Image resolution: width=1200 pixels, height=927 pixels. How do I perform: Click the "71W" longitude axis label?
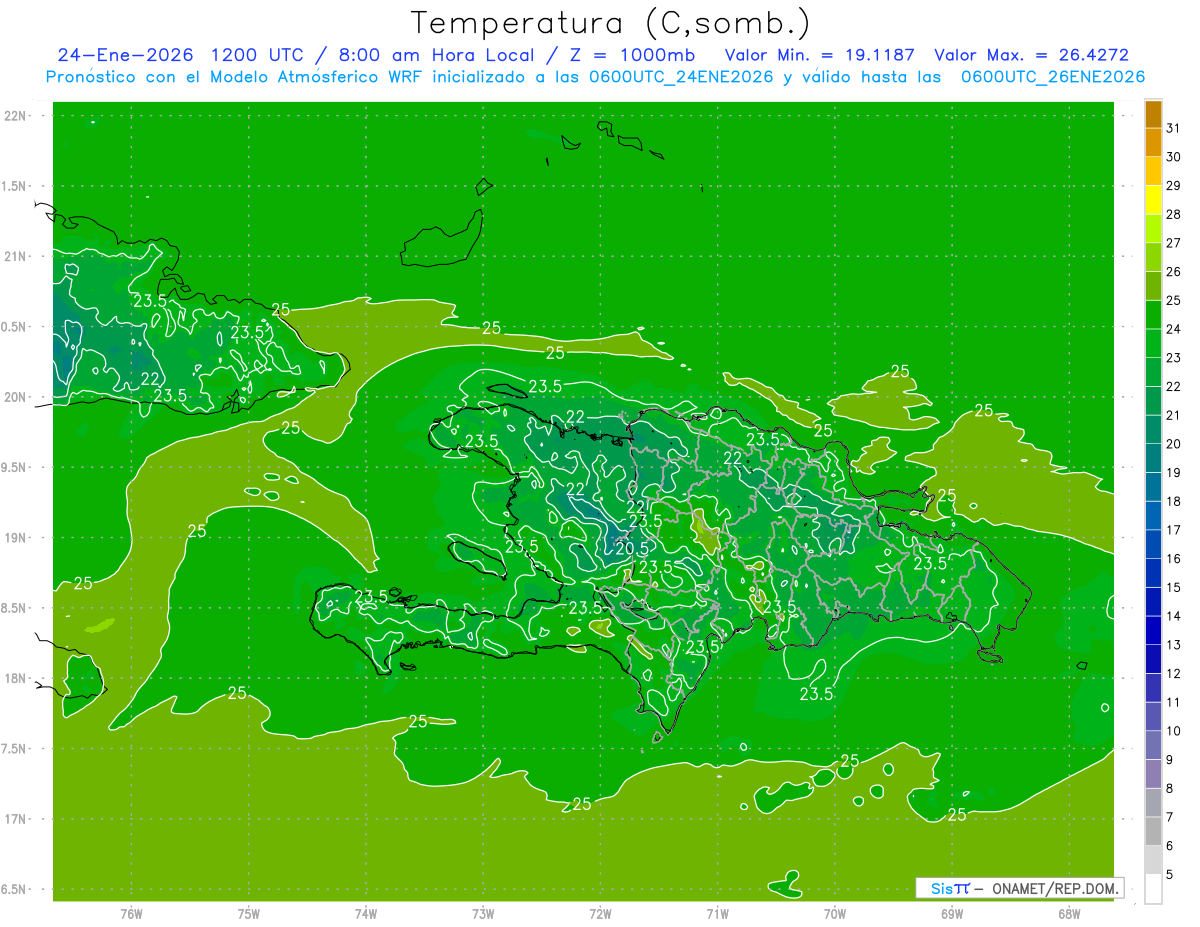tap(717, 914)
